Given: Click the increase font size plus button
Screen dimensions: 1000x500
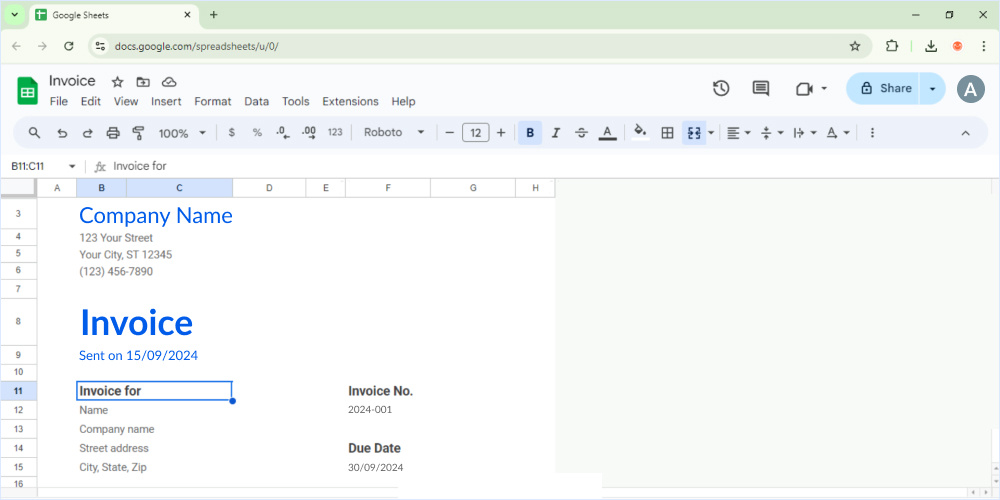Looking at the screenshot, I should point(501,133).
